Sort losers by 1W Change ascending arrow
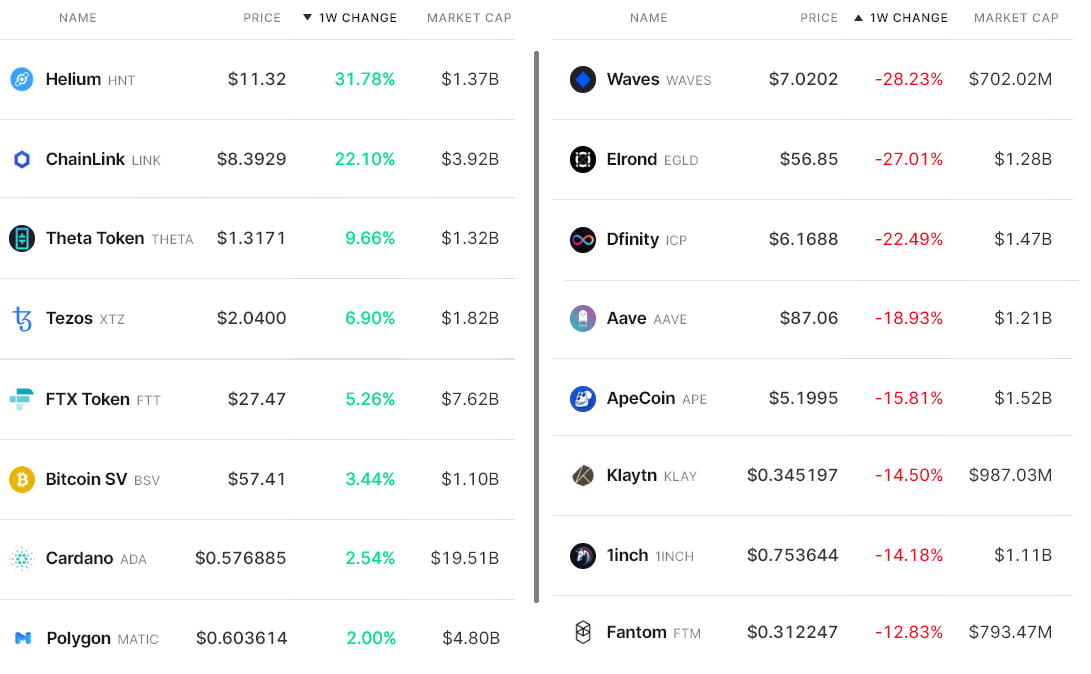This screenshot has width=1091, height=674. click(859, 18)
